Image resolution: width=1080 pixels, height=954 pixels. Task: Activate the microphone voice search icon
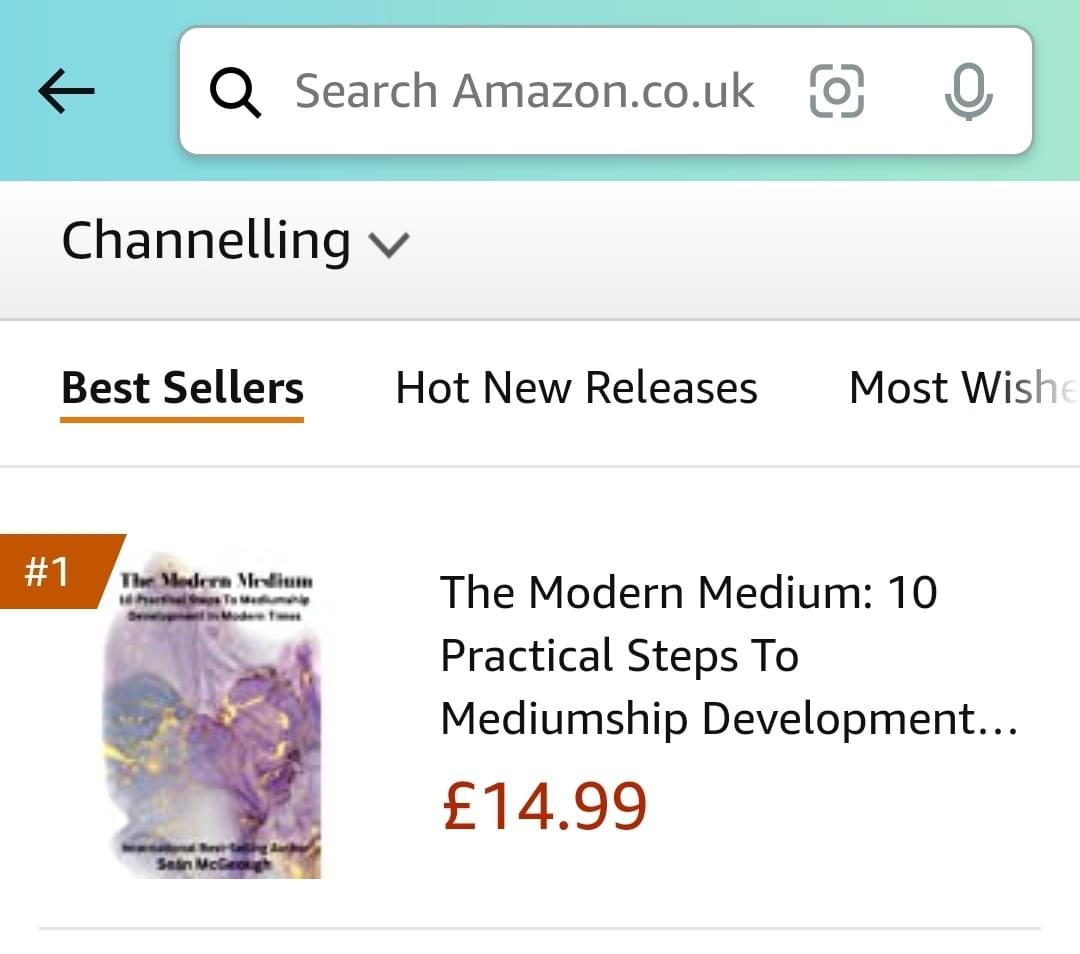[x=968, y=92]
